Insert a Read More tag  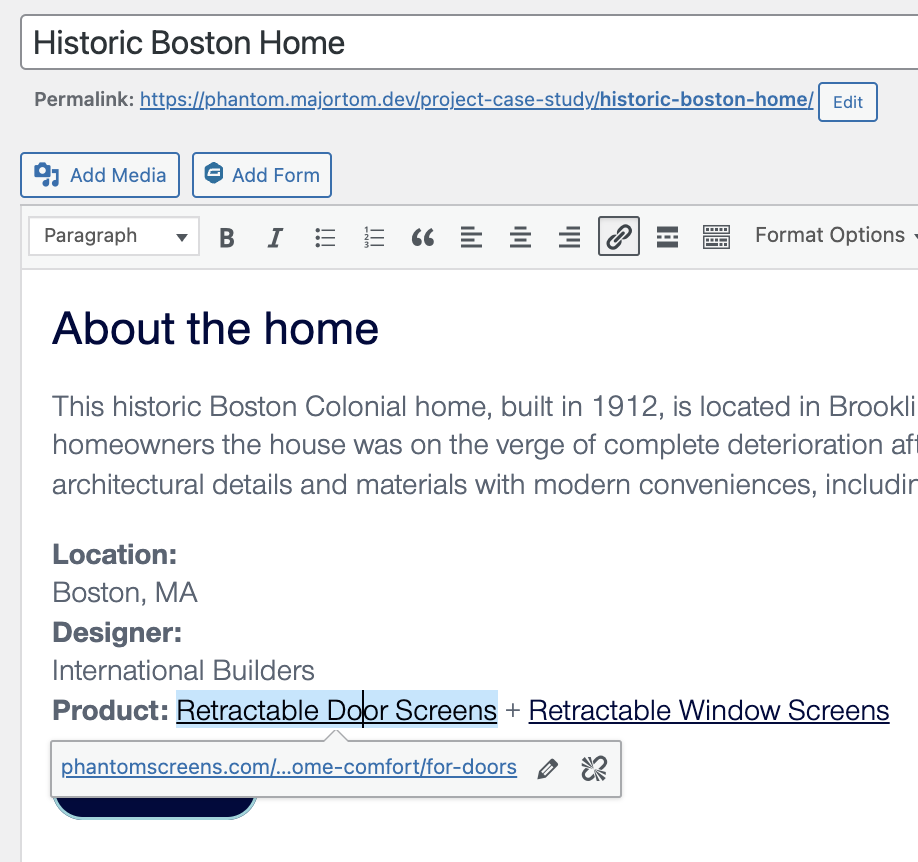pos(667,237)
